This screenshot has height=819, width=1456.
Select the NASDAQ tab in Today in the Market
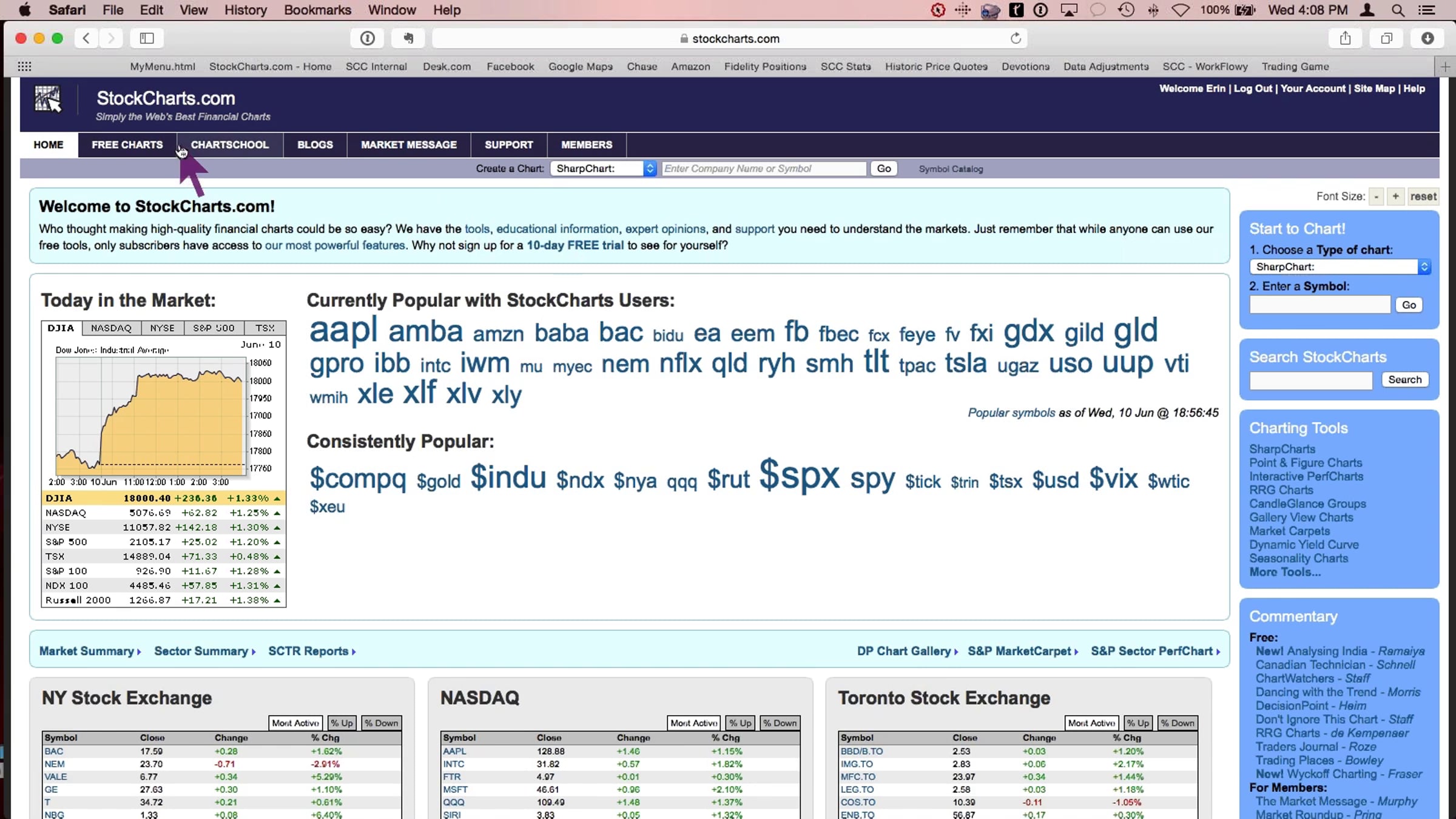(111, 328)
